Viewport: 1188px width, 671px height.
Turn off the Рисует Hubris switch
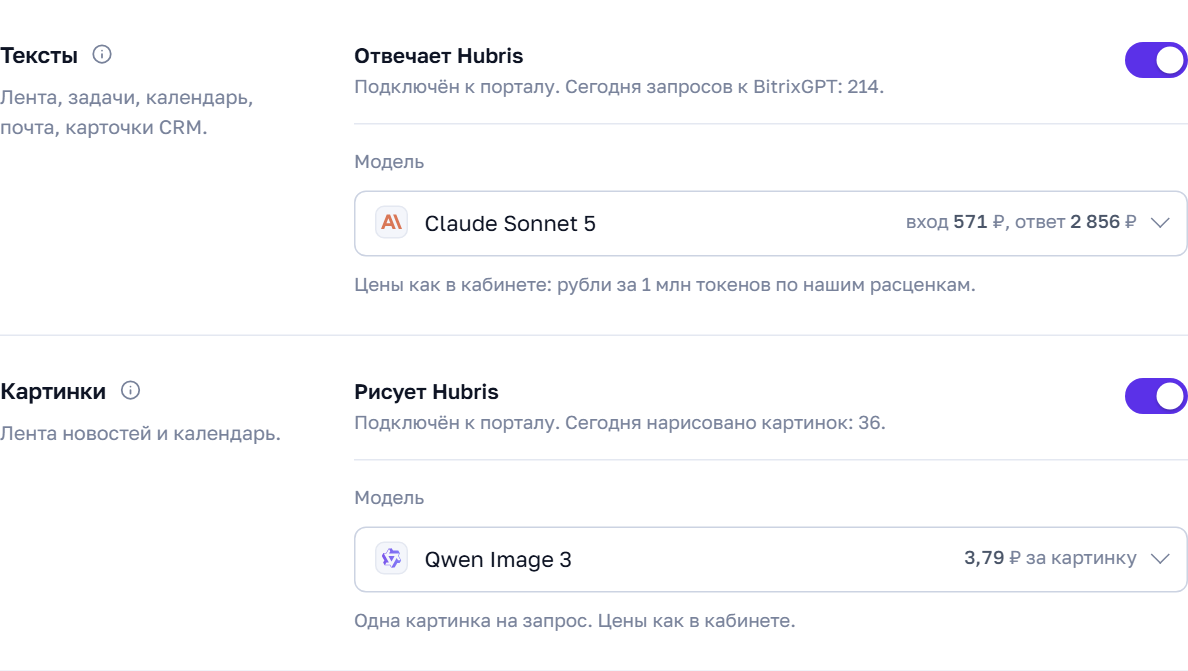1156,396
